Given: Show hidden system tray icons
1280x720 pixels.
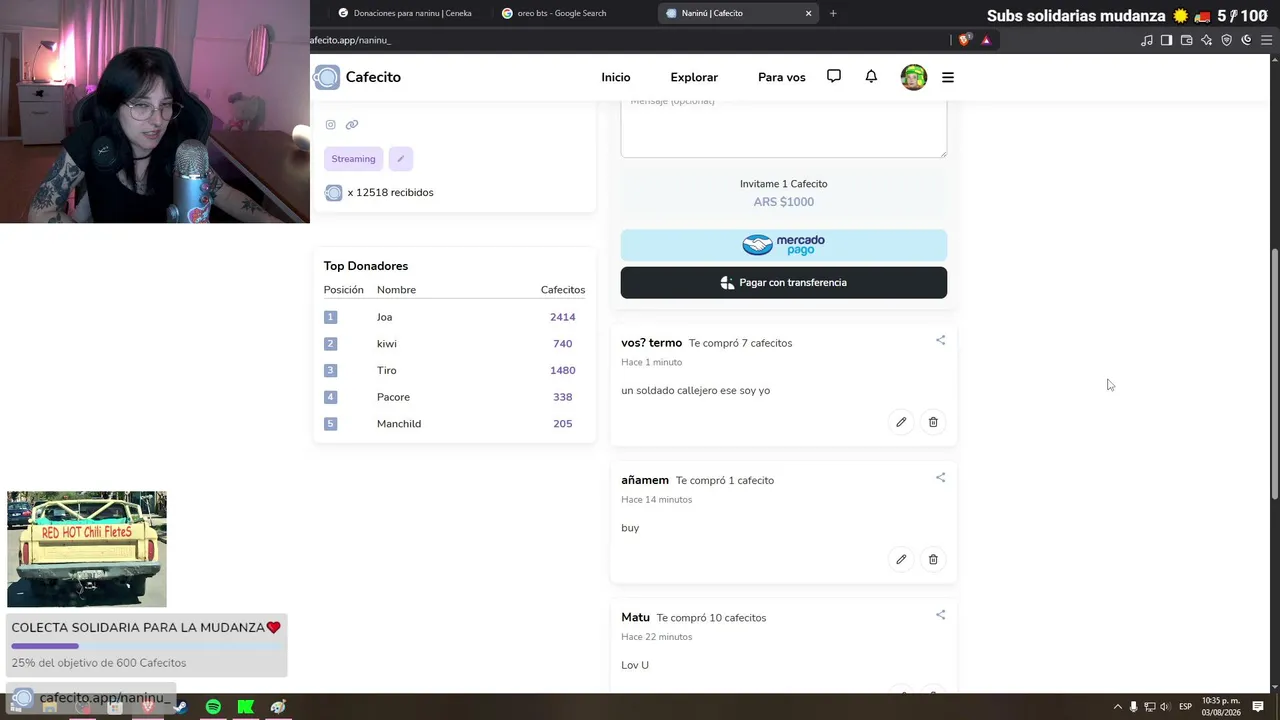Looking at the screenshot, I should (x=1118, y=707).
